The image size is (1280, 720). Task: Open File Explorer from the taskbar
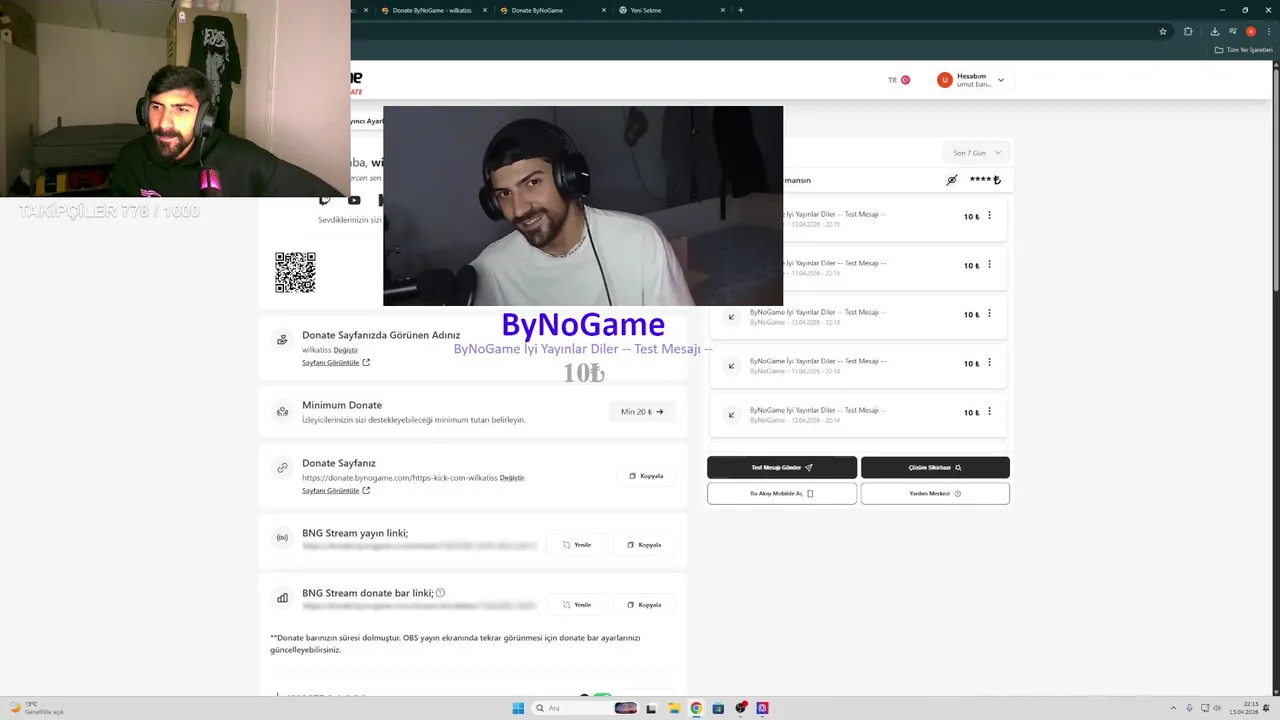coord(674,708)
